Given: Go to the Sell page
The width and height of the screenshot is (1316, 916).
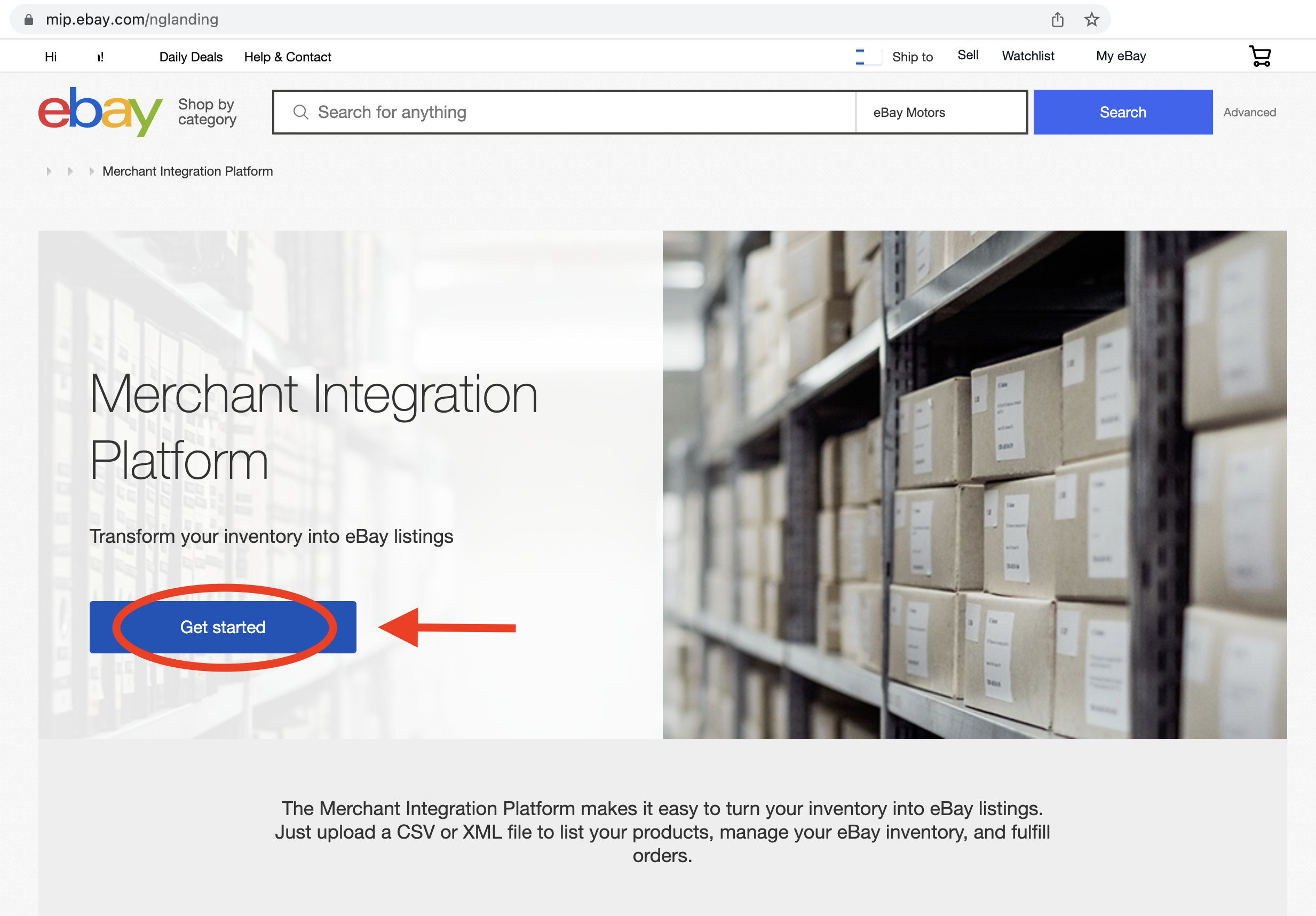Looking at the screenshot, I should (968, 55).
